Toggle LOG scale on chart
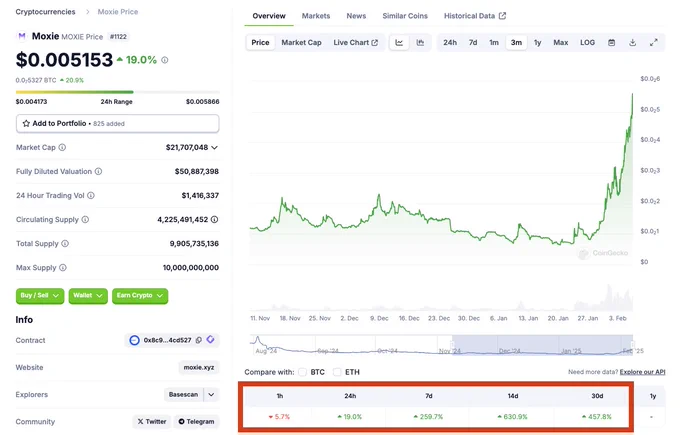 tap(588, 43)
